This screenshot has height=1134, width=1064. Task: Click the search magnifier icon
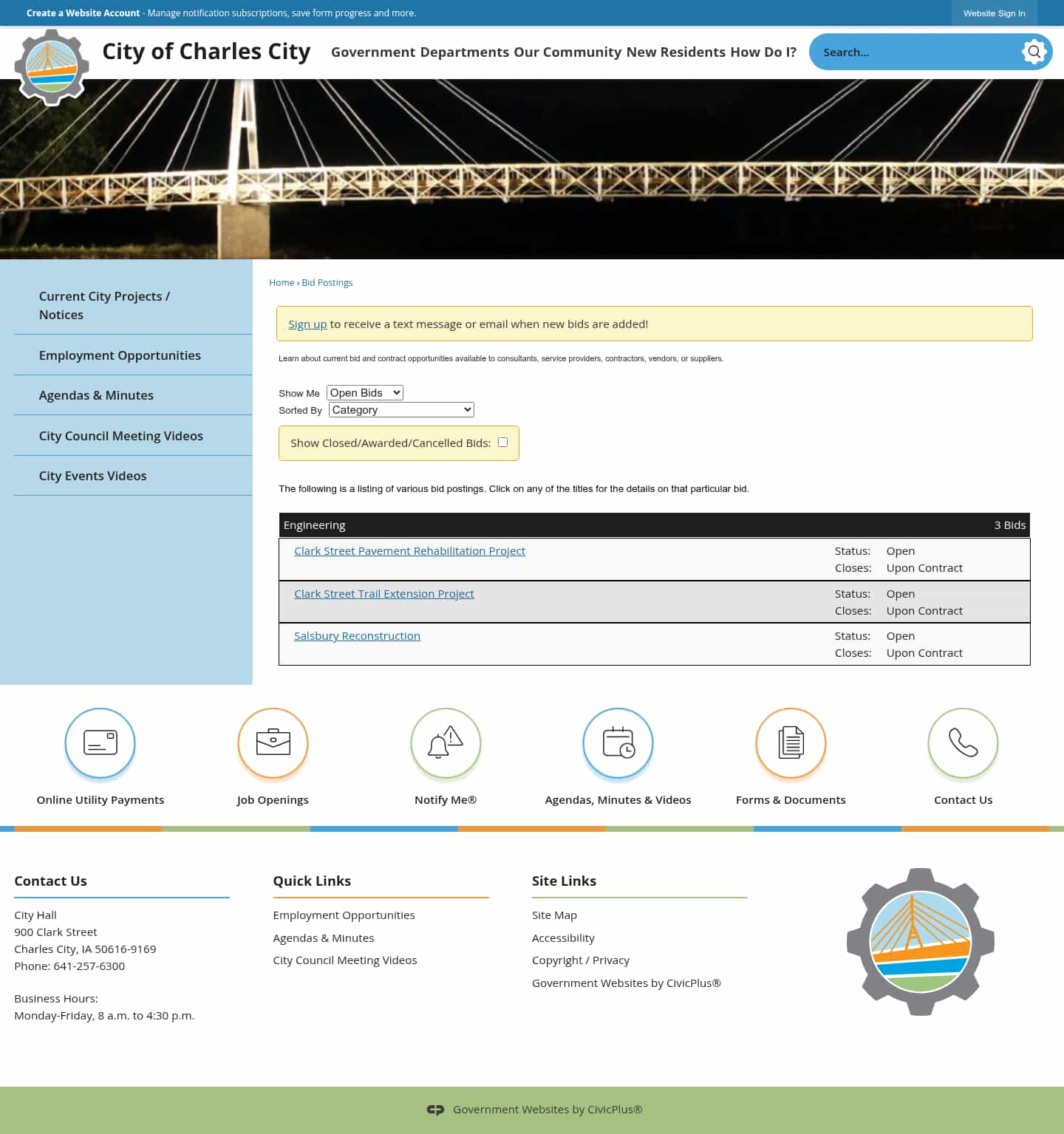[x=1034, y=52]
